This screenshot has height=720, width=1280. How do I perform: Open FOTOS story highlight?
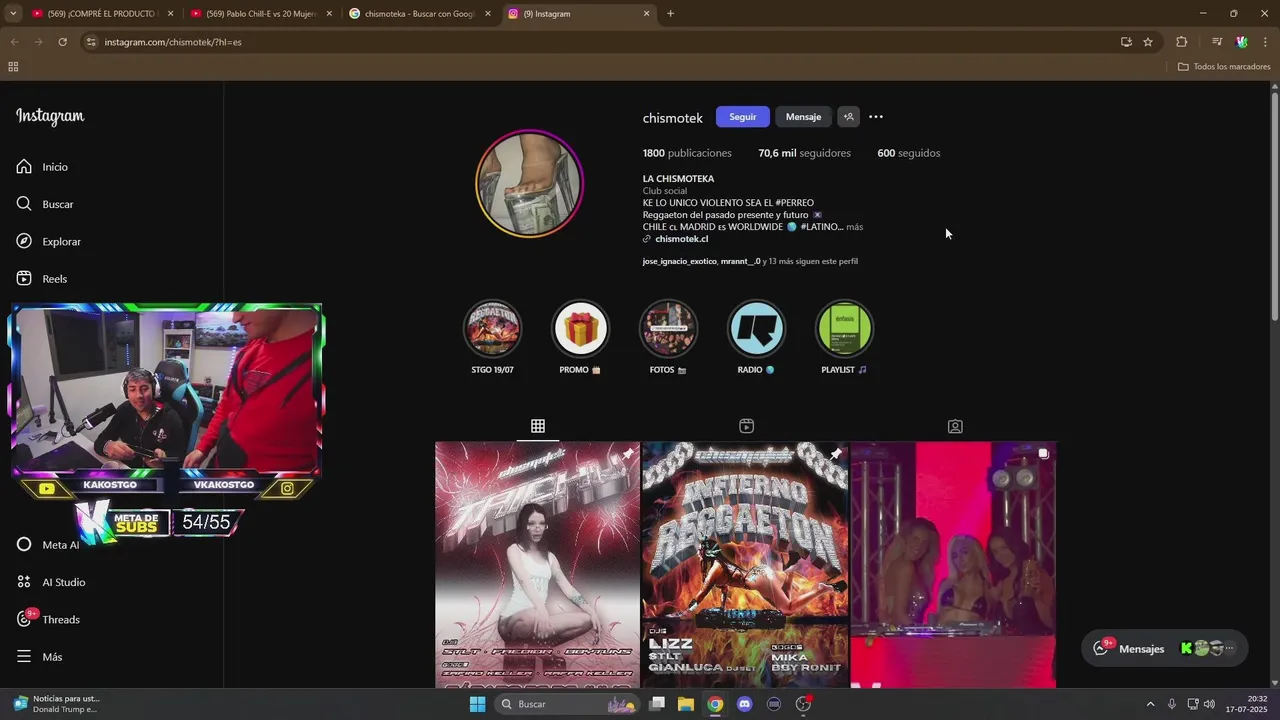click(x=668, y=328)
